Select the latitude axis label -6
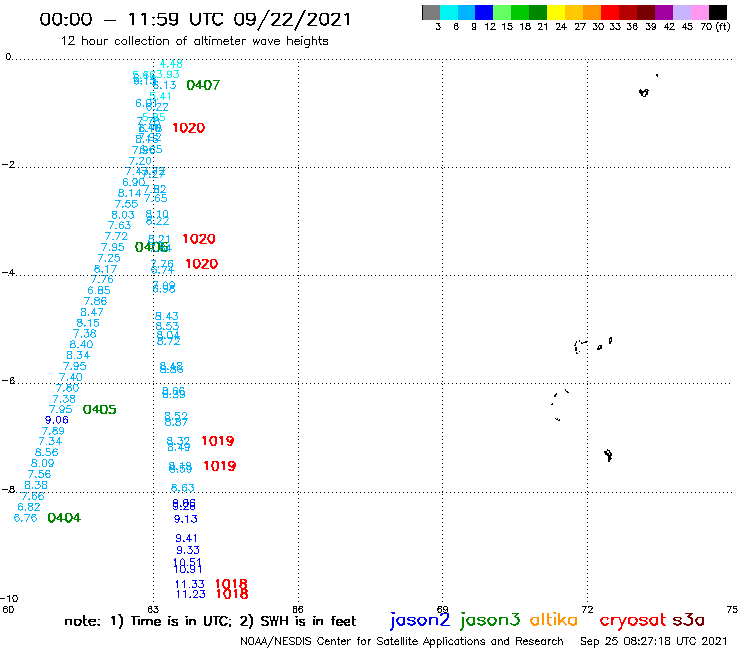 (8, 380)
